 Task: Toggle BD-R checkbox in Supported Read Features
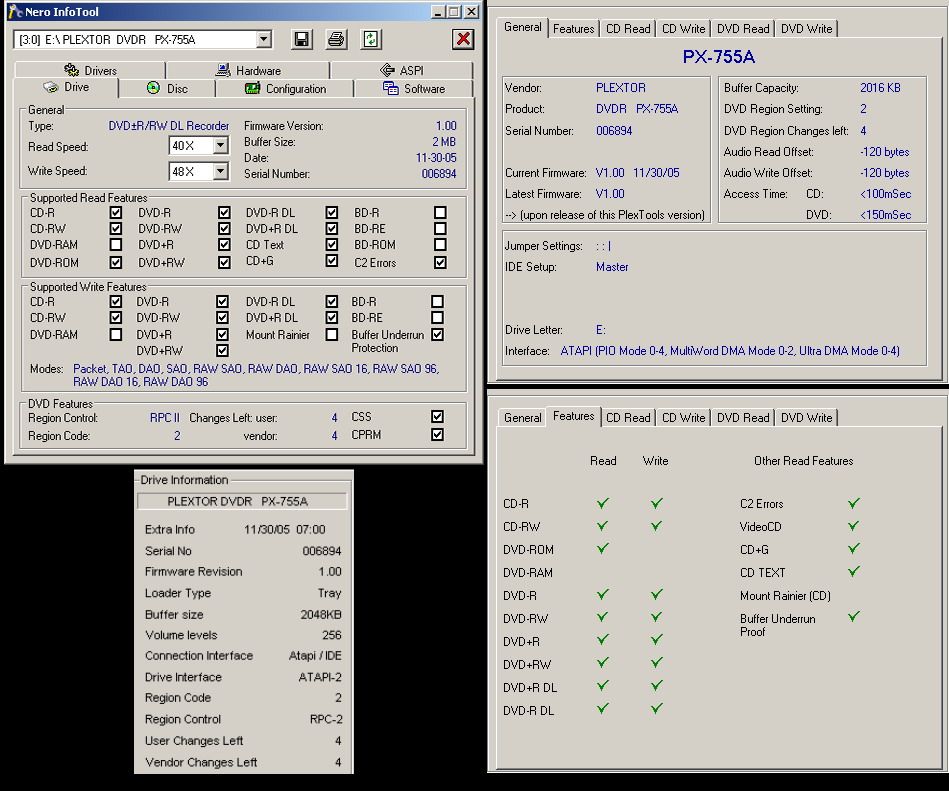click(x=440, y=212)
